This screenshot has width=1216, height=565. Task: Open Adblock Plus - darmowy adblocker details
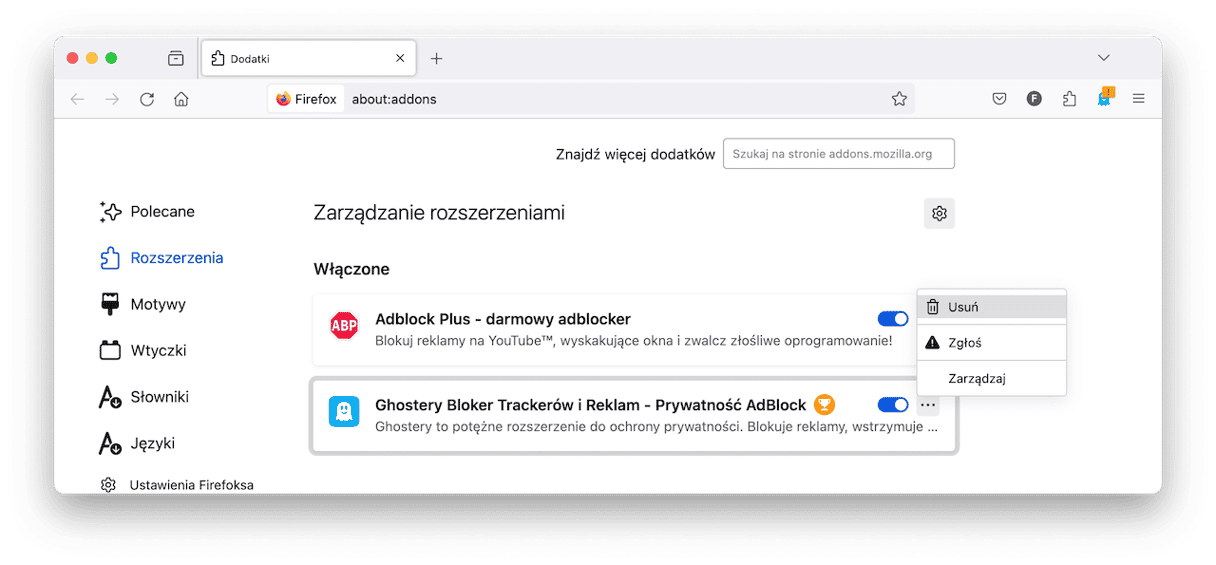click(x=503, y=319)
